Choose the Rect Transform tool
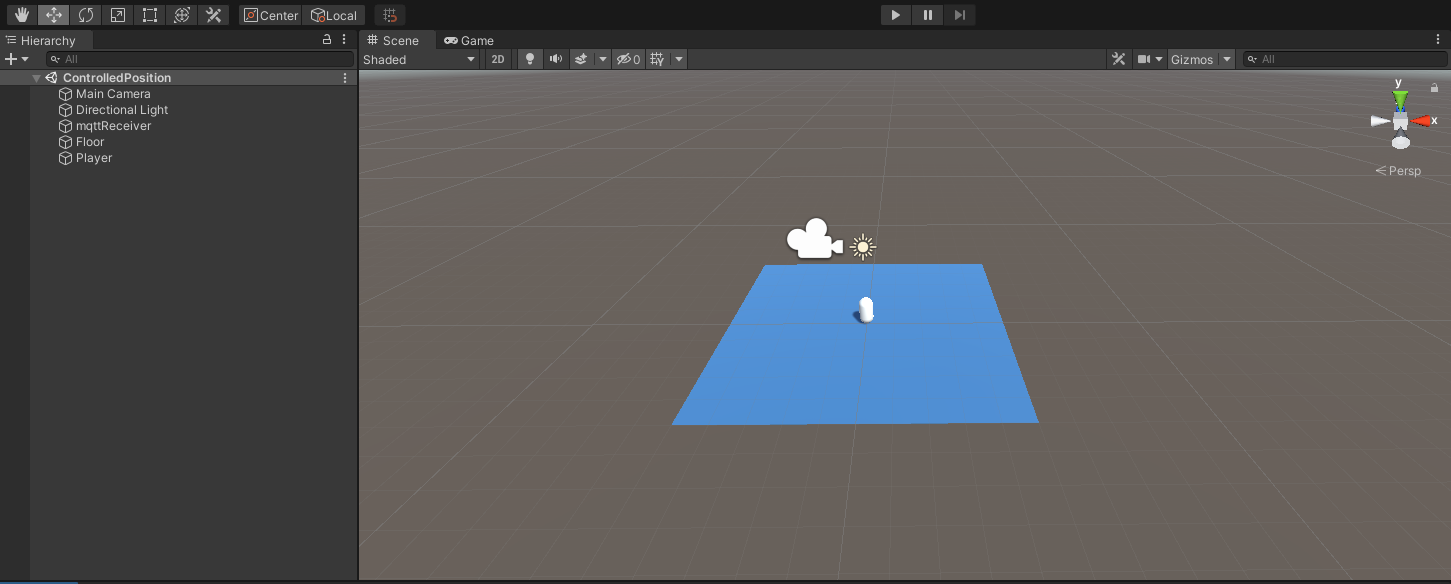 [x=150, y=15]
